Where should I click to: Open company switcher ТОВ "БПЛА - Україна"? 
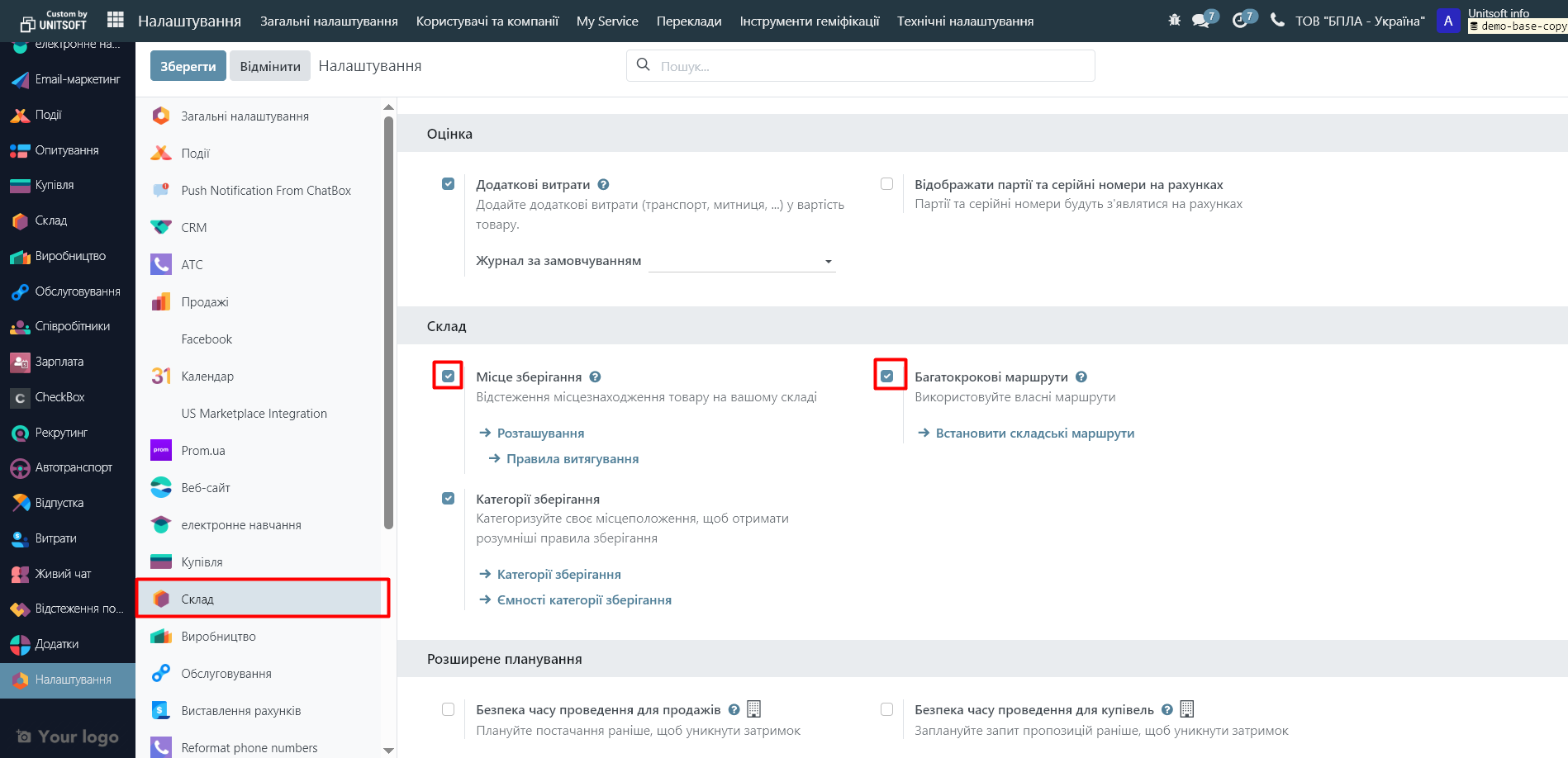[1359, 21]
